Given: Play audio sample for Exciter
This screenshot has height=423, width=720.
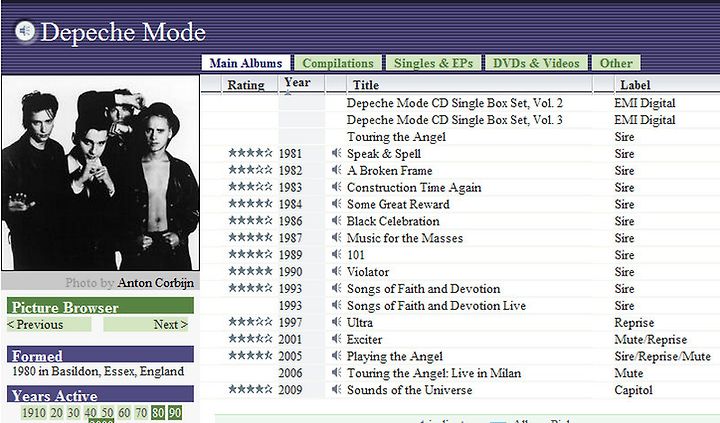Looking at the screenshot, I should pyautogui.click(x=337, y=339).
